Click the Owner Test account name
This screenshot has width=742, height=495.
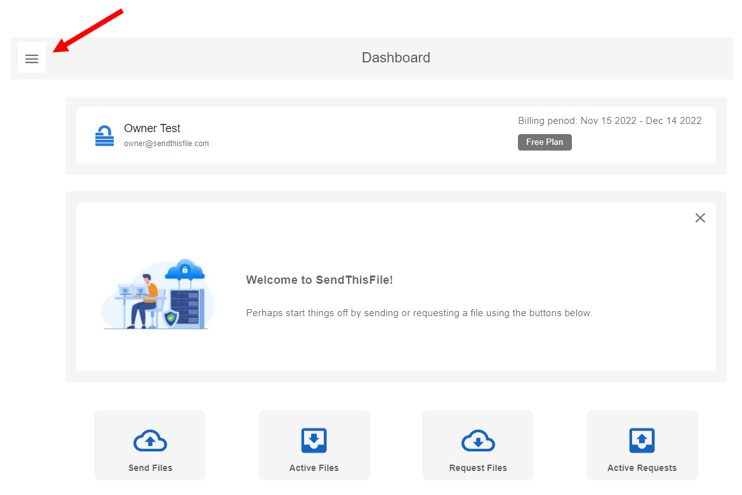tap(152, 128)
